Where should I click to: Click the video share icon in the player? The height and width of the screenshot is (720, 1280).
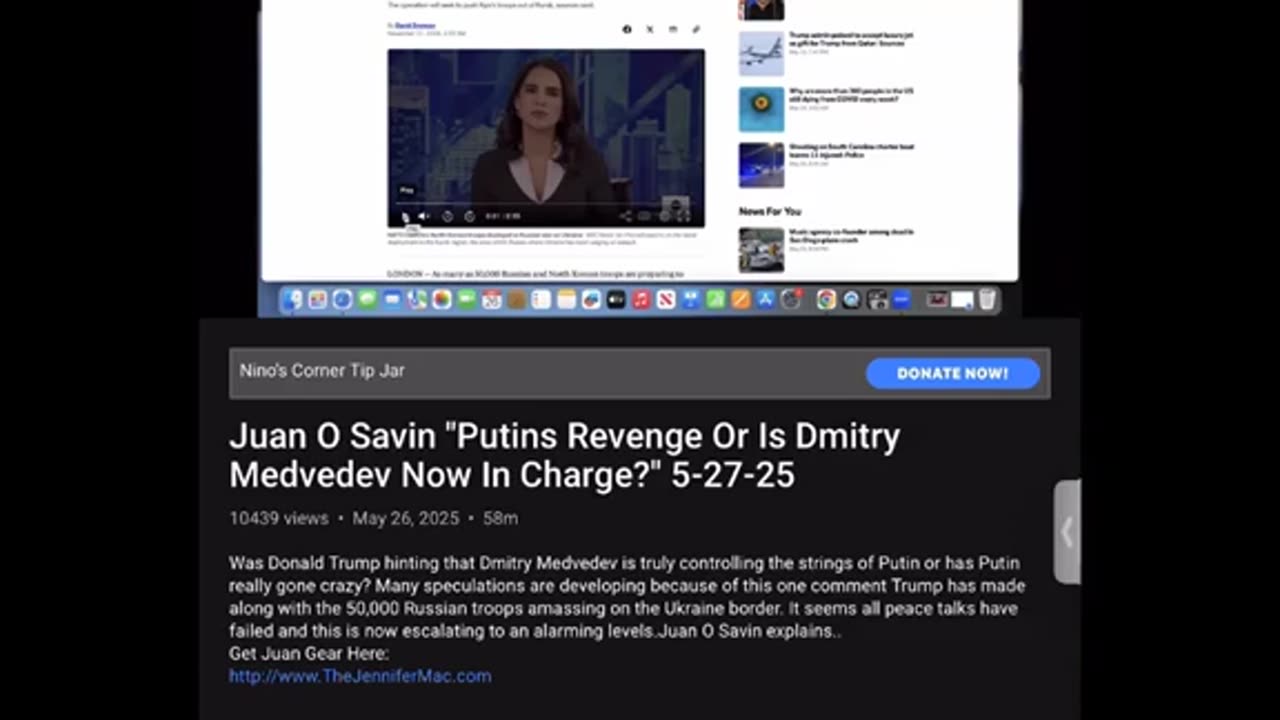[x=625, y=216]
